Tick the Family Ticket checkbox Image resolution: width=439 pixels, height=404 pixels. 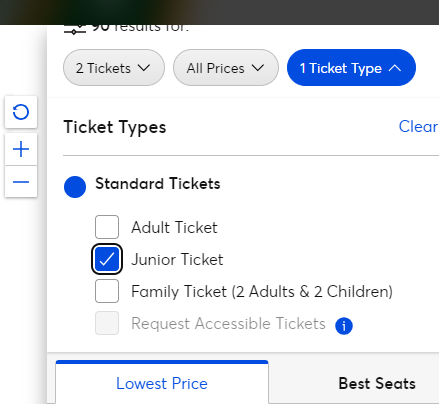pos(107,291)
